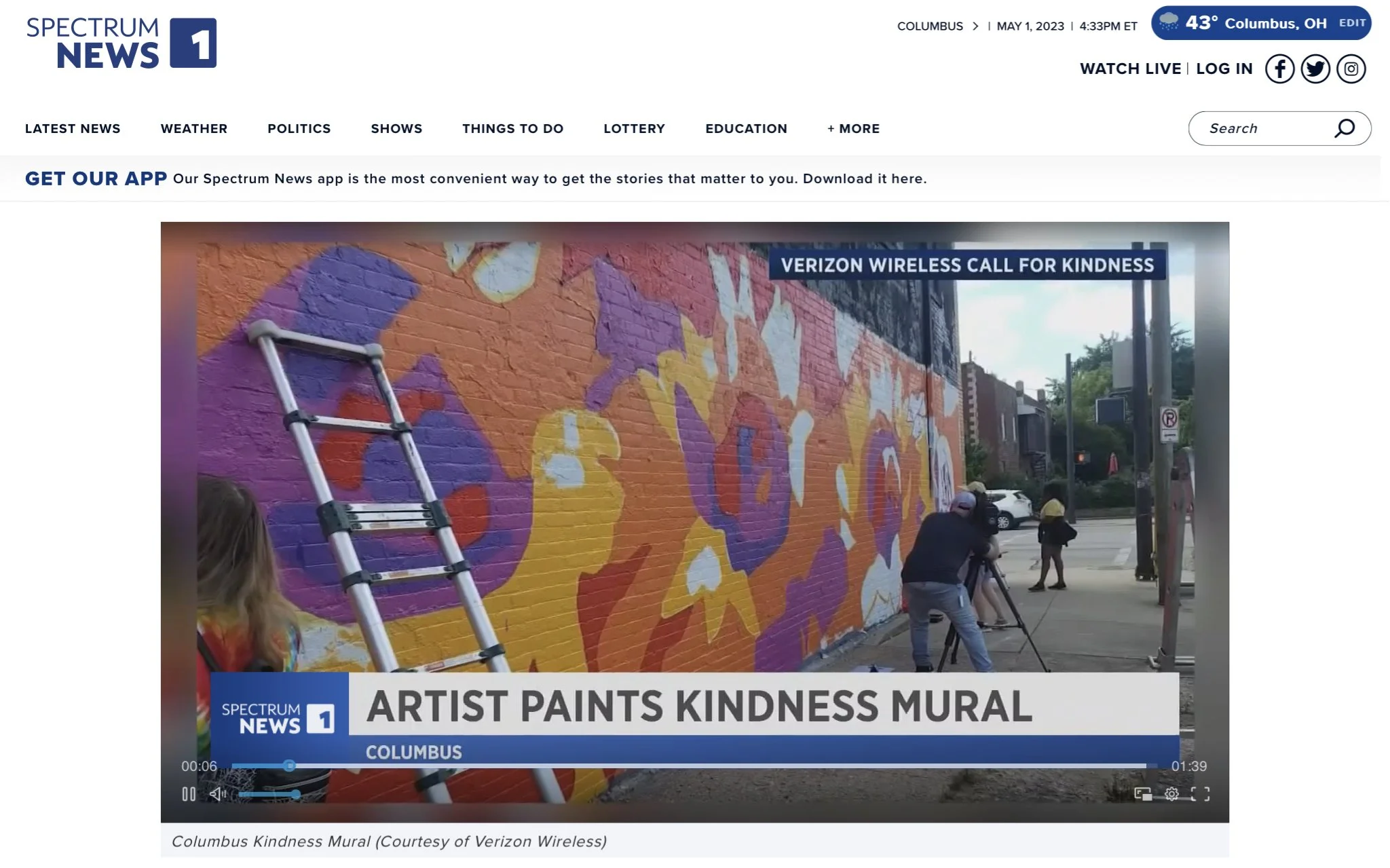Viewport: 1390px width, 868px height.
Task: Adjust the video volume slider
Action: click(x=269, y=794)
